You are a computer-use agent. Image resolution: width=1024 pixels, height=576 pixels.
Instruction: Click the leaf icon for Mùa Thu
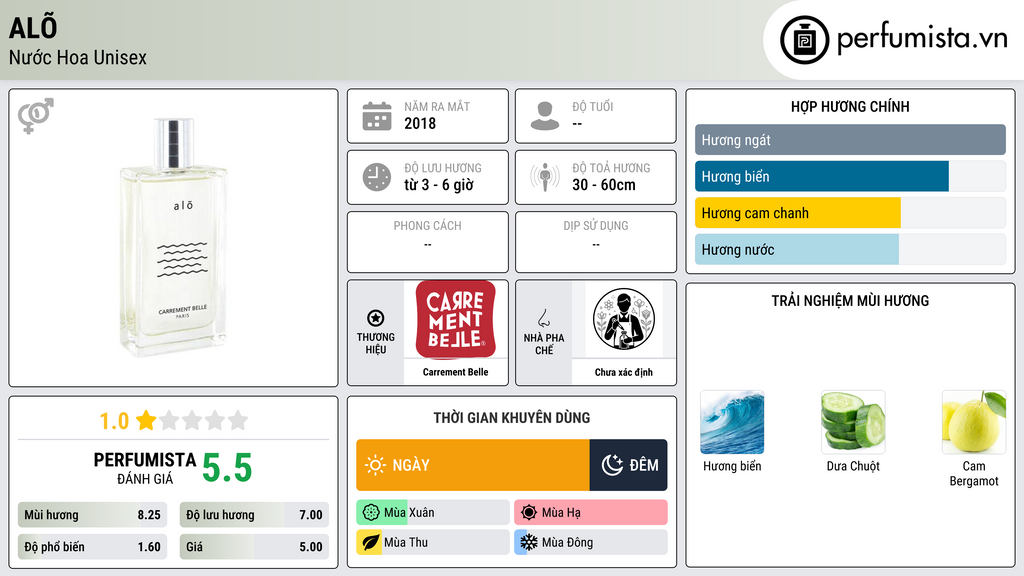(371, 543)
